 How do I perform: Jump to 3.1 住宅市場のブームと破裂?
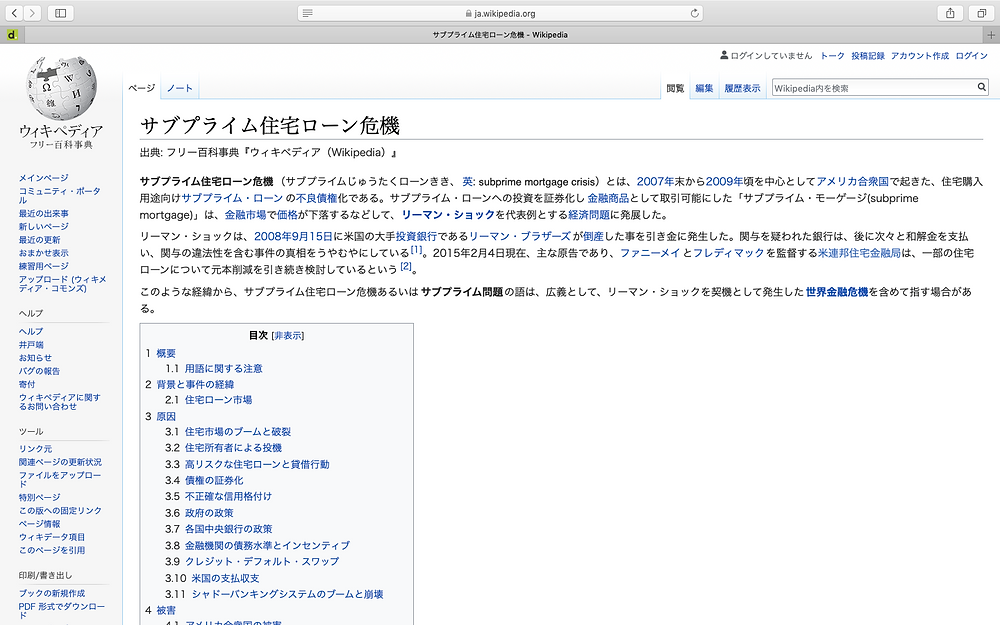coord(228,432)
